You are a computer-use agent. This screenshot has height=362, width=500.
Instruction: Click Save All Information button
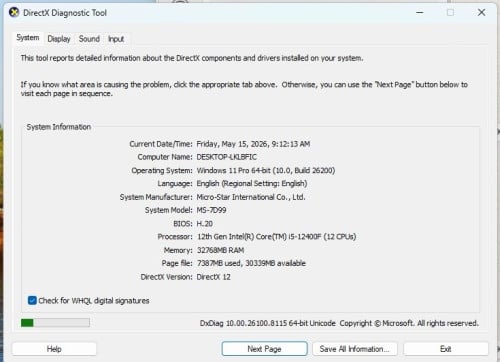tap(355, 349)
